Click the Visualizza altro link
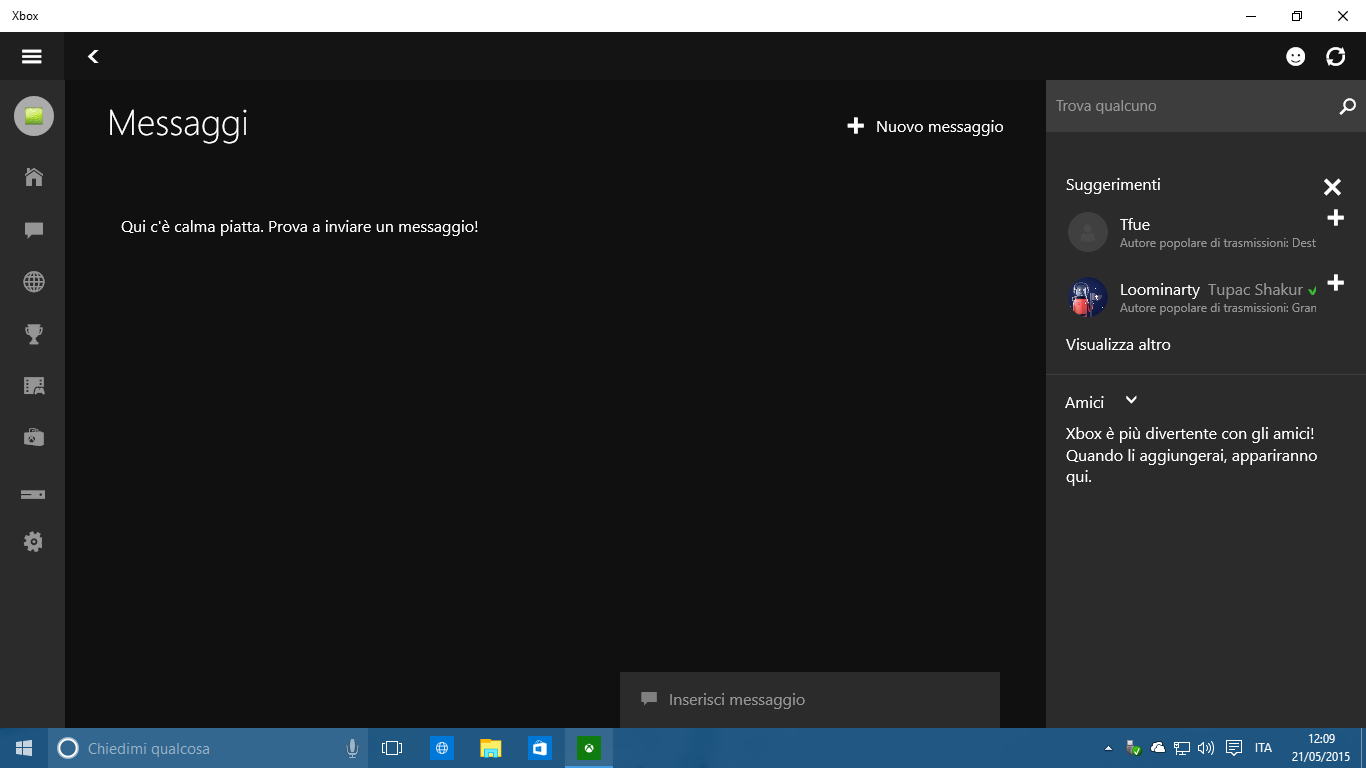Viewport: 1366px width, 768px height. [x=1118, y=344]
